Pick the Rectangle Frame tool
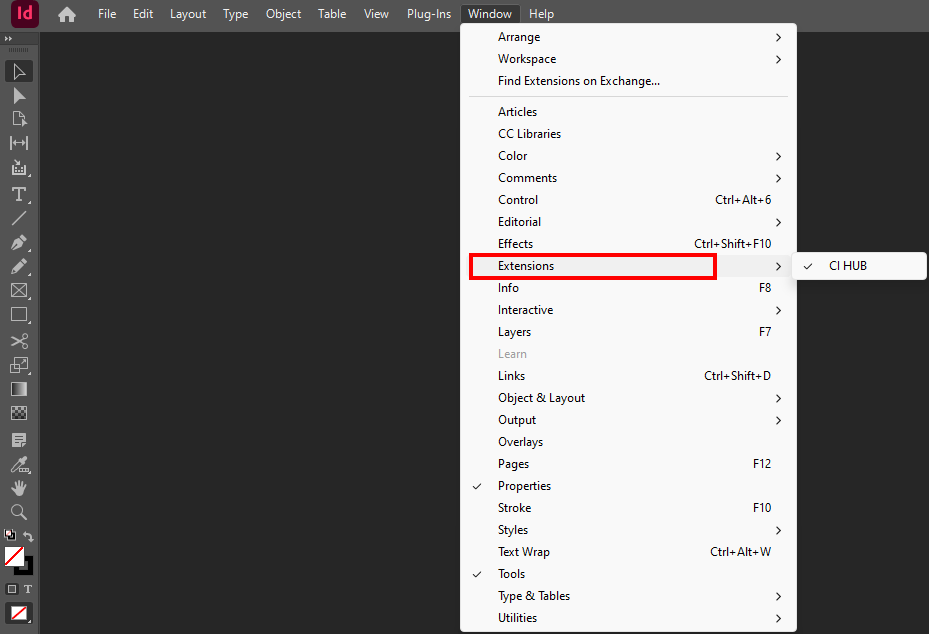Screen dimensions: 929x634 point(18,290)
